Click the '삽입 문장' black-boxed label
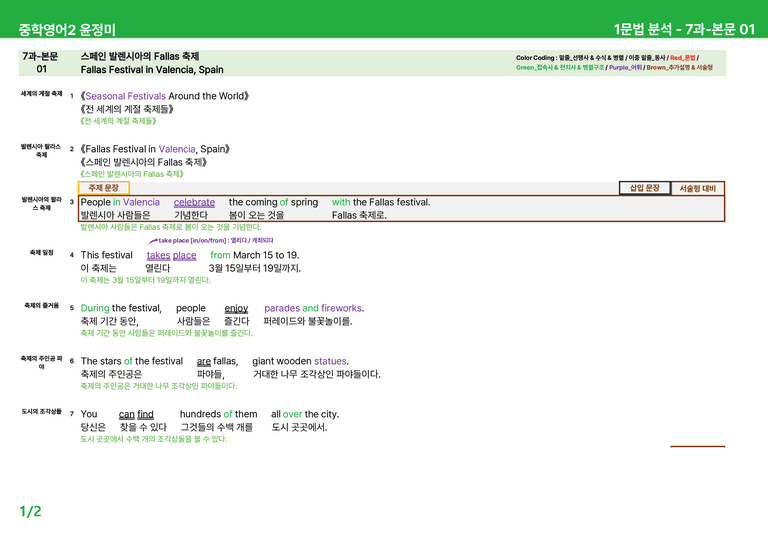768x543 pixels. pos(645,188)
